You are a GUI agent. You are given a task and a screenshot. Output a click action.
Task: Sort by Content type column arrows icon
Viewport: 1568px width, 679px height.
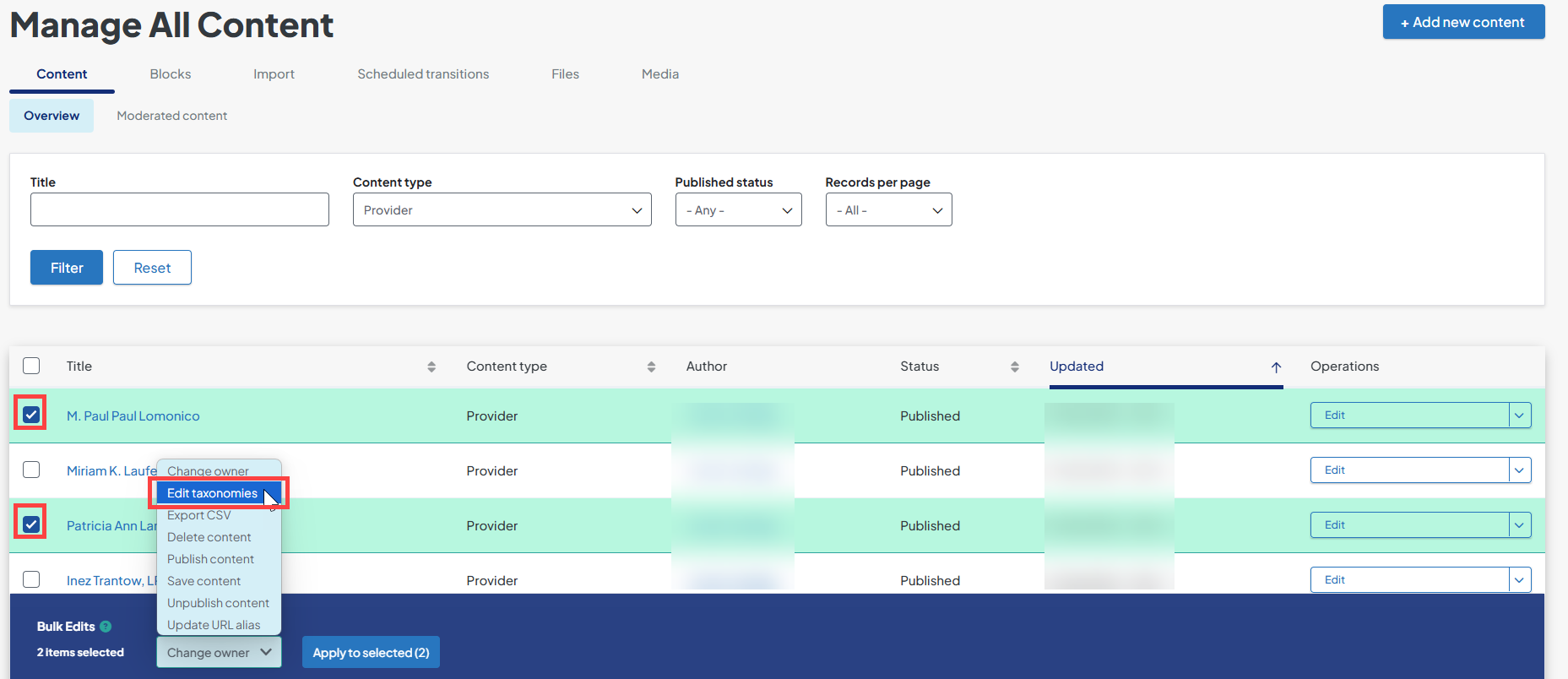(651, 367)
